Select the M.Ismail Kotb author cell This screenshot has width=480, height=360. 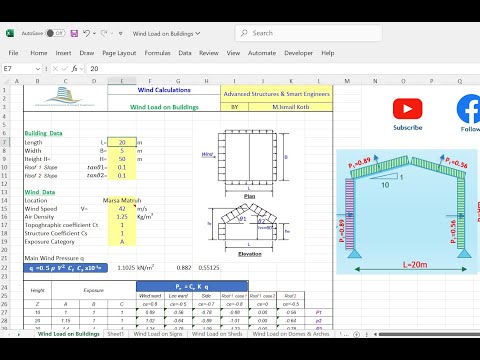[290, 107]
